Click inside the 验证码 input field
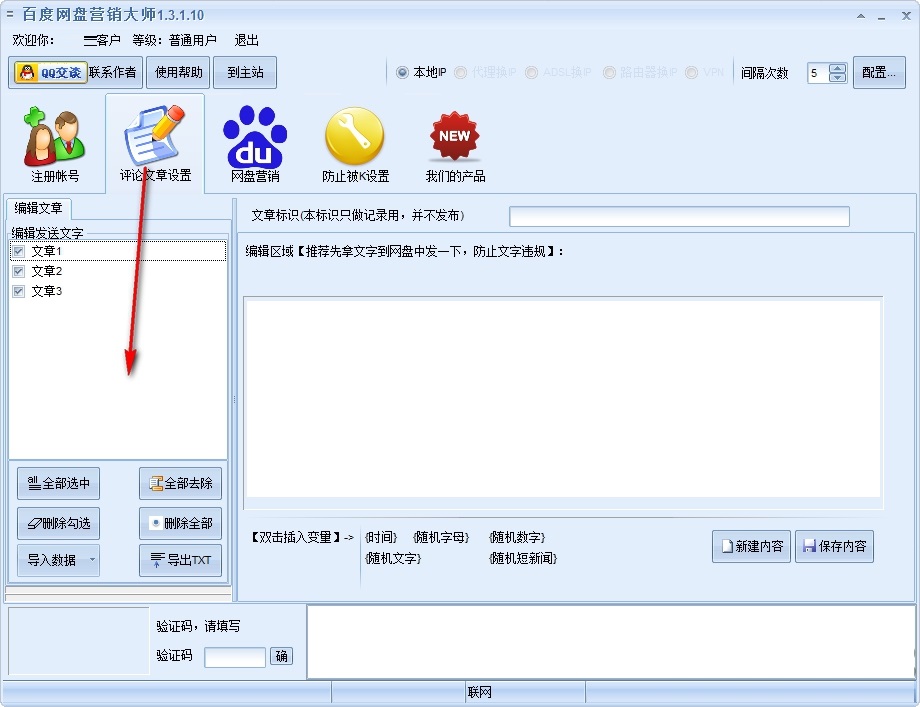The image size is (920, 707). pos(234,657)
